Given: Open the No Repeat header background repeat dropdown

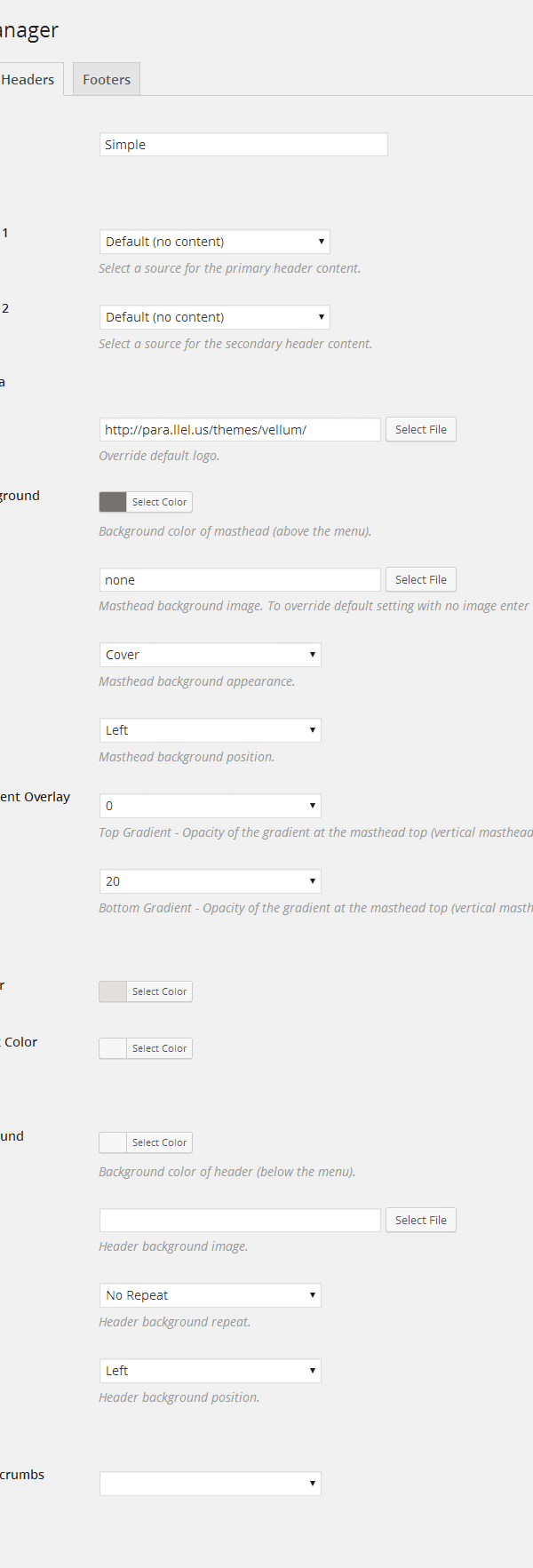Looking at the screenshot, I should coord(211,1295).
